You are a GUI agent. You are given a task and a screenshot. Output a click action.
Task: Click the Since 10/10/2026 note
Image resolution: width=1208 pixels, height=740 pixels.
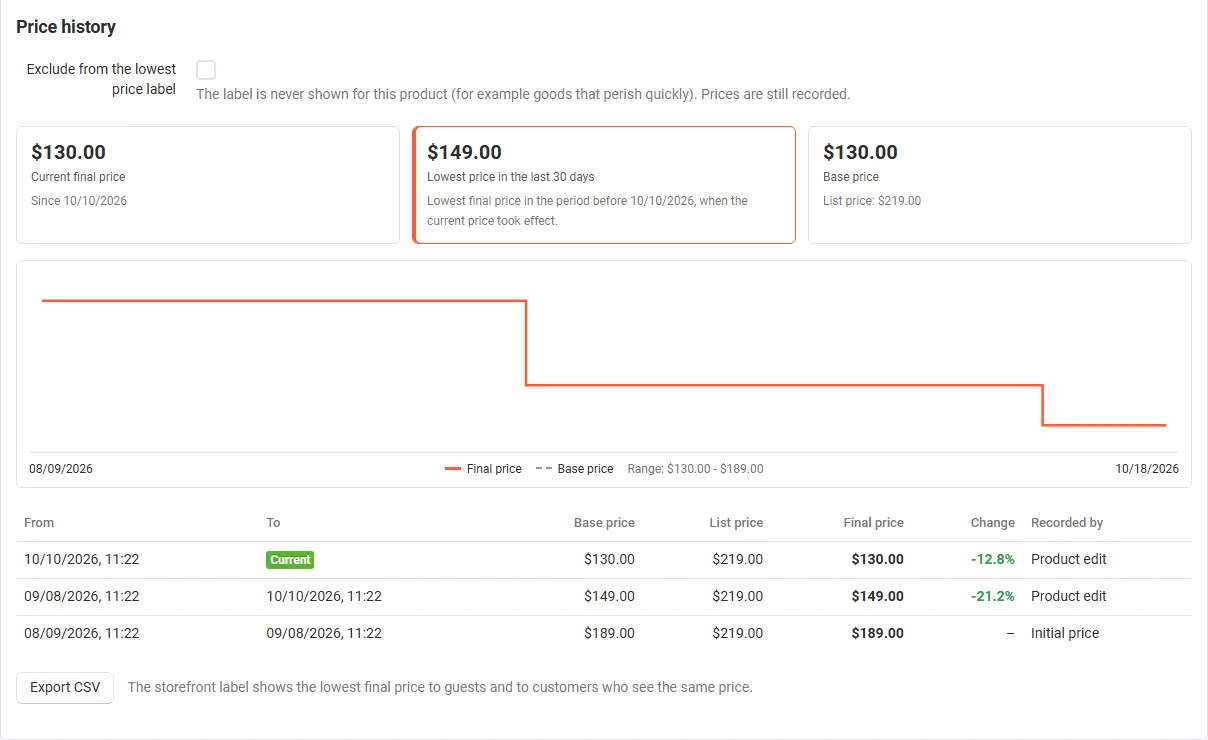(x=79, y=201)
